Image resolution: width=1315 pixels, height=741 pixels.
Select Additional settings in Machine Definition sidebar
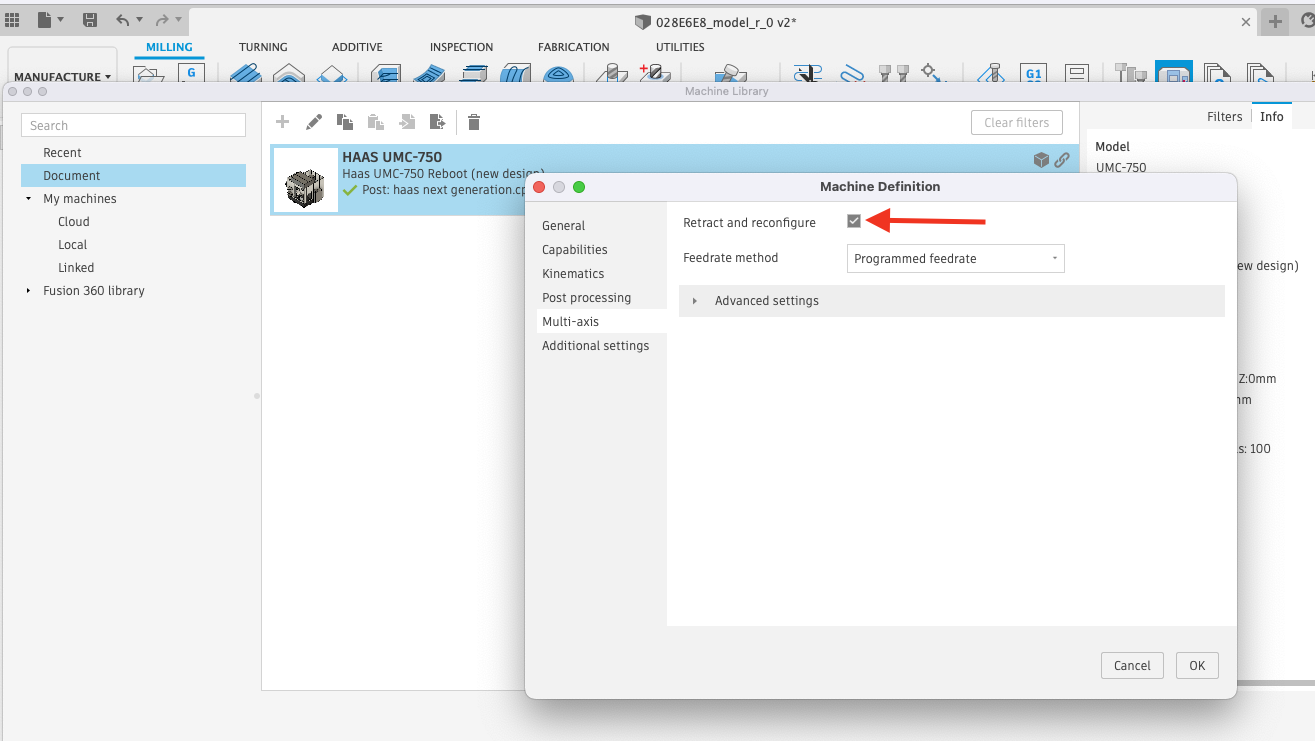(595, 346)
